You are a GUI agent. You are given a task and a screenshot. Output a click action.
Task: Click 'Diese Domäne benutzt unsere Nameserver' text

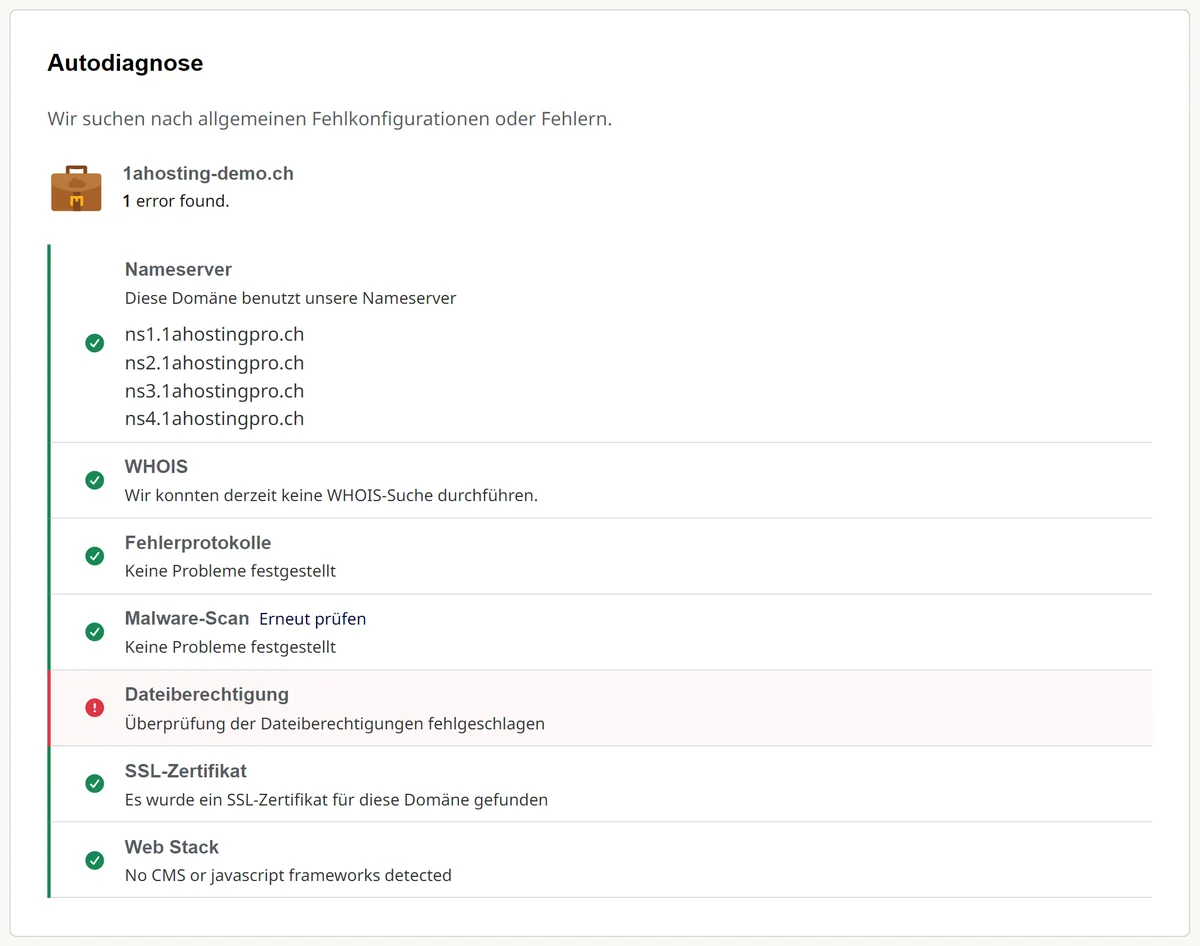click(290, 298)
